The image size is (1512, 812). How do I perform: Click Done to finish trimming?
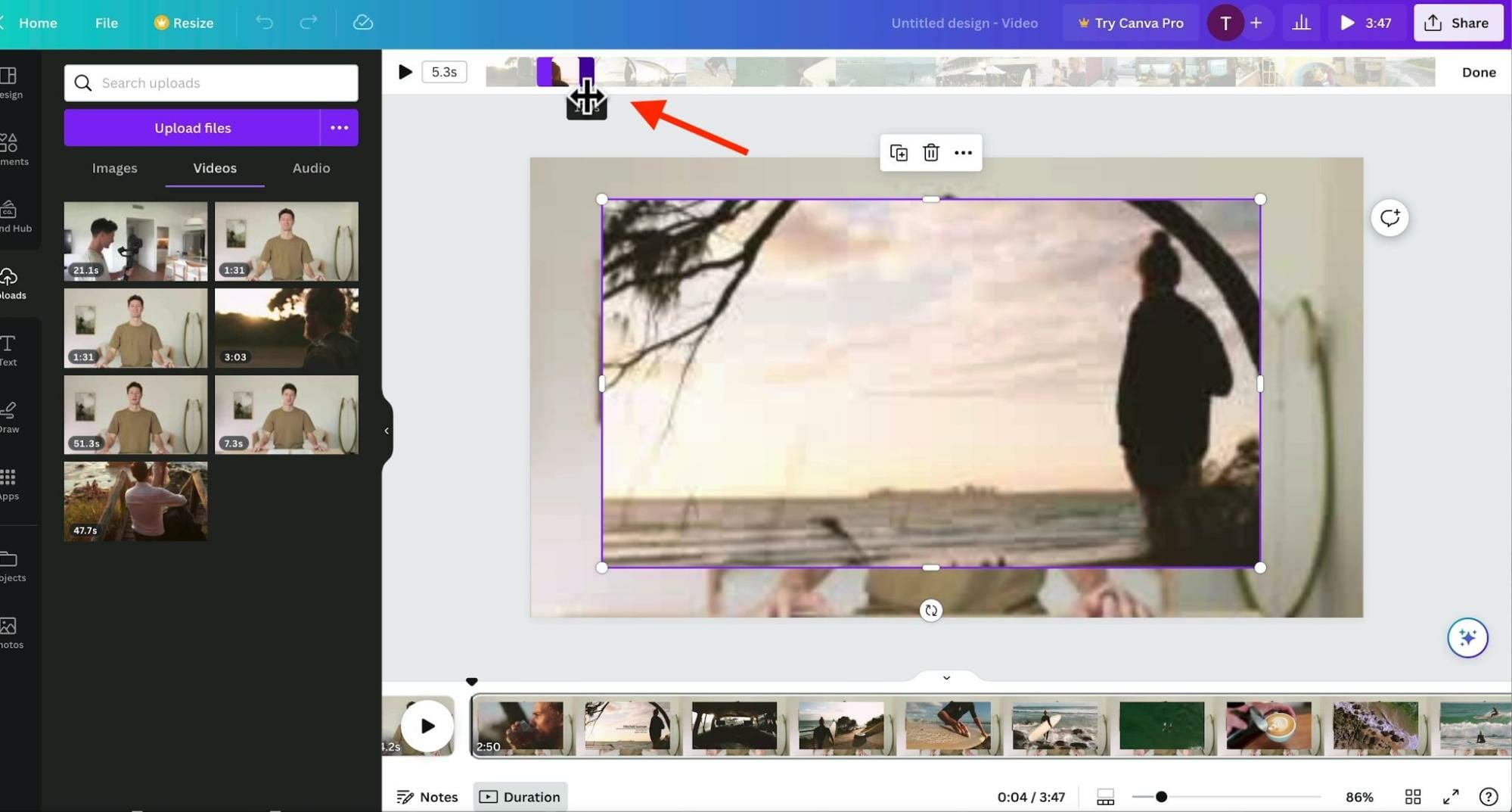(1478, 73)
